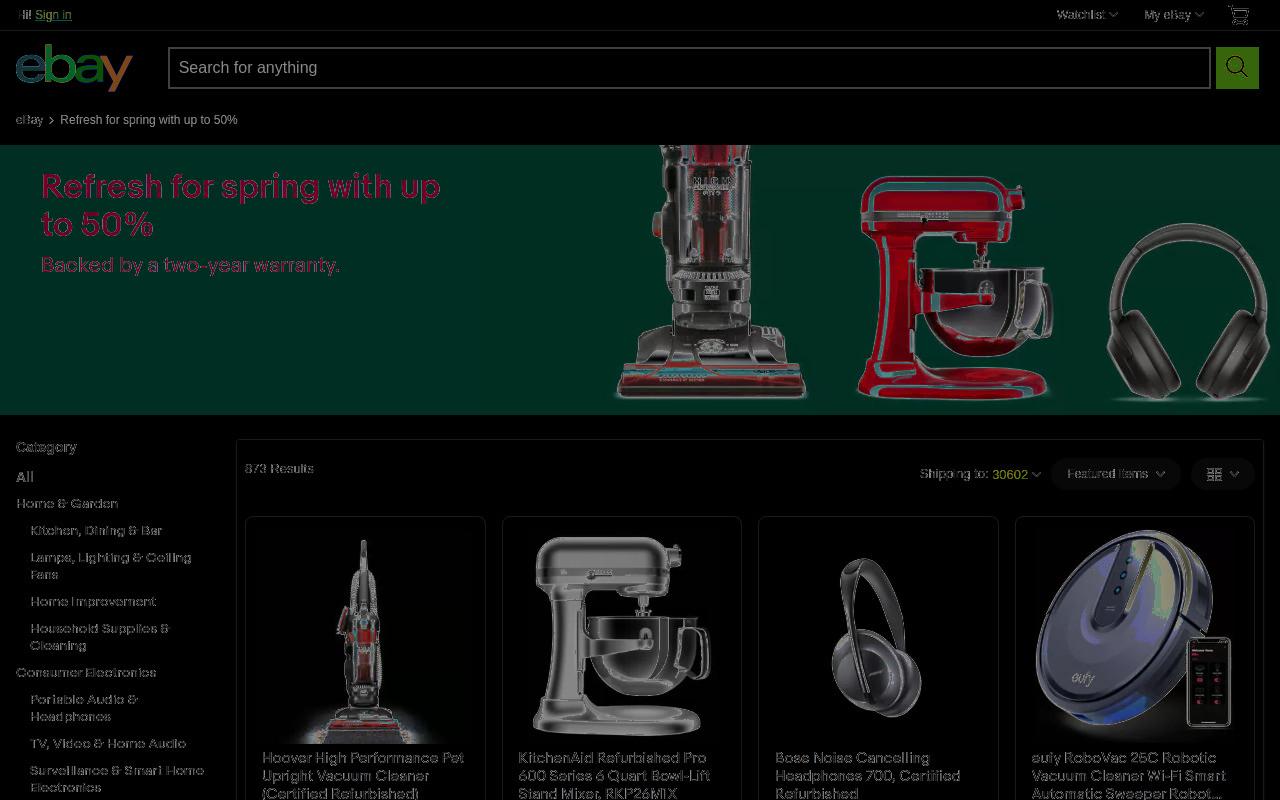
Task: Open the grid view layout icon
Action: [1223, 474]
